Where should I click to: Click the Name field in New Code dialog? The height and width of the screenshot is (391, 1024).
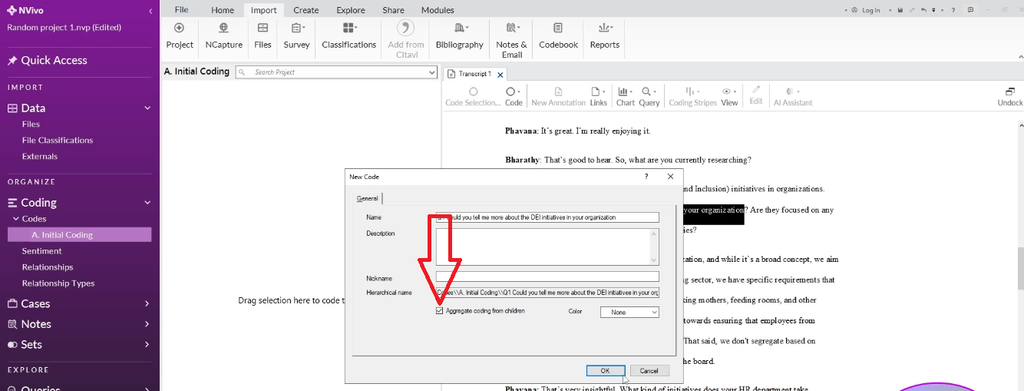tap(547, 217)
